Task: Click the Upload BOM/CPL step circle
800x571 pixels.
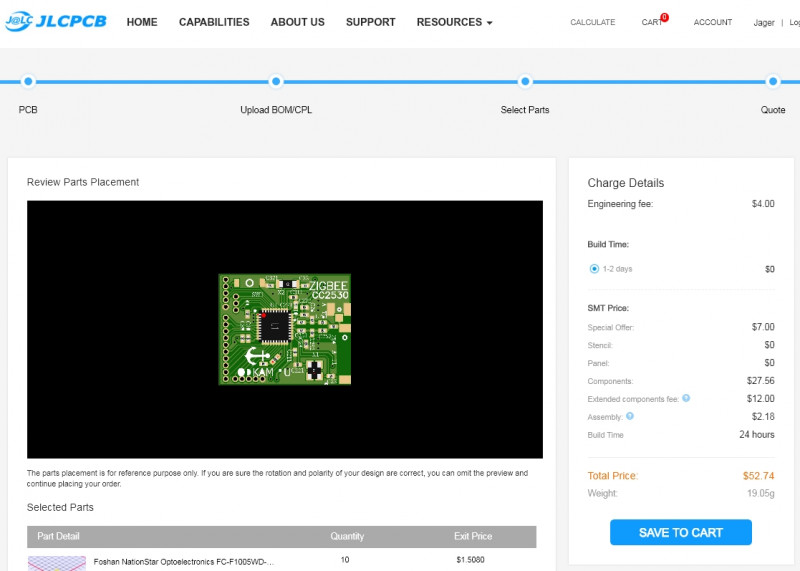Action: coord(276,82)
